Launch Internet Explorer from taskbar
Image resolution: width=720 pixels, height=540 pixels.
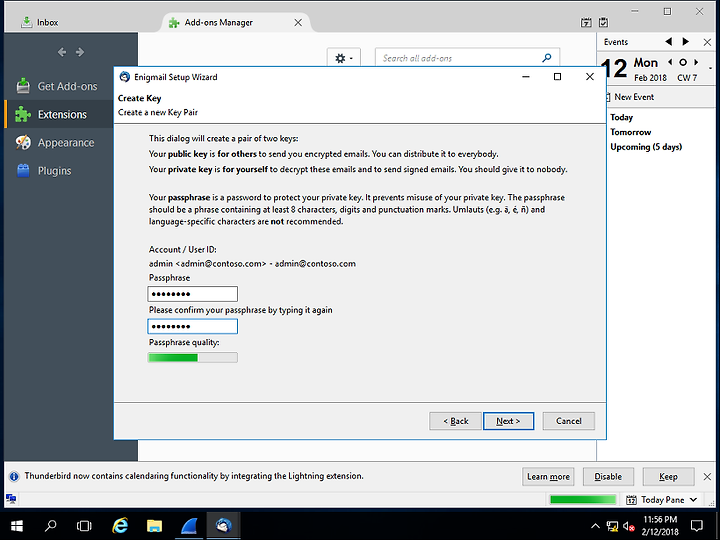[120, 526]
